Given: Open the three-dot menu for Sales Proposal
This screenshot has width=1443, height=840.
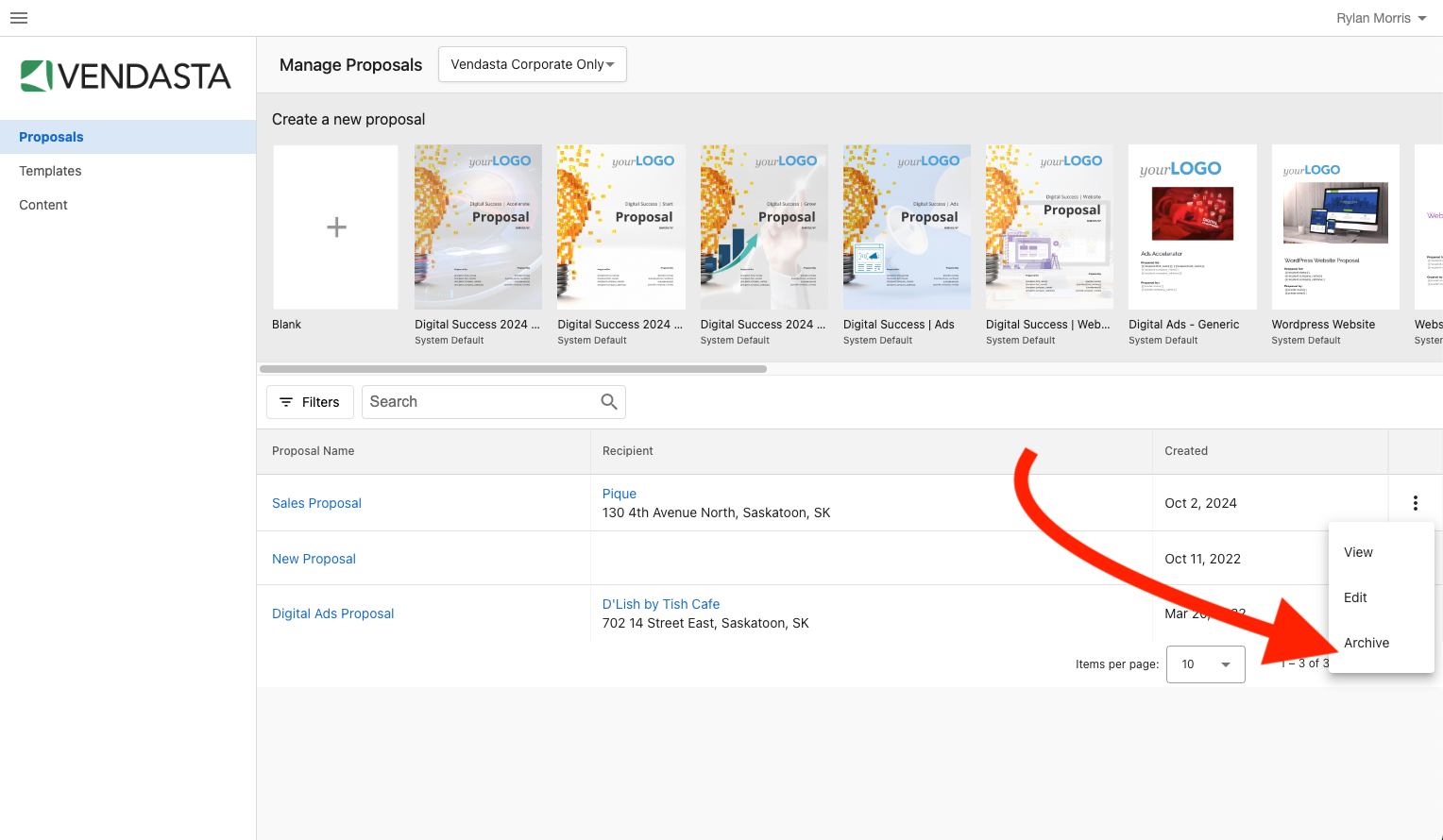Looking at the screenshot, I should [1415, 503].
